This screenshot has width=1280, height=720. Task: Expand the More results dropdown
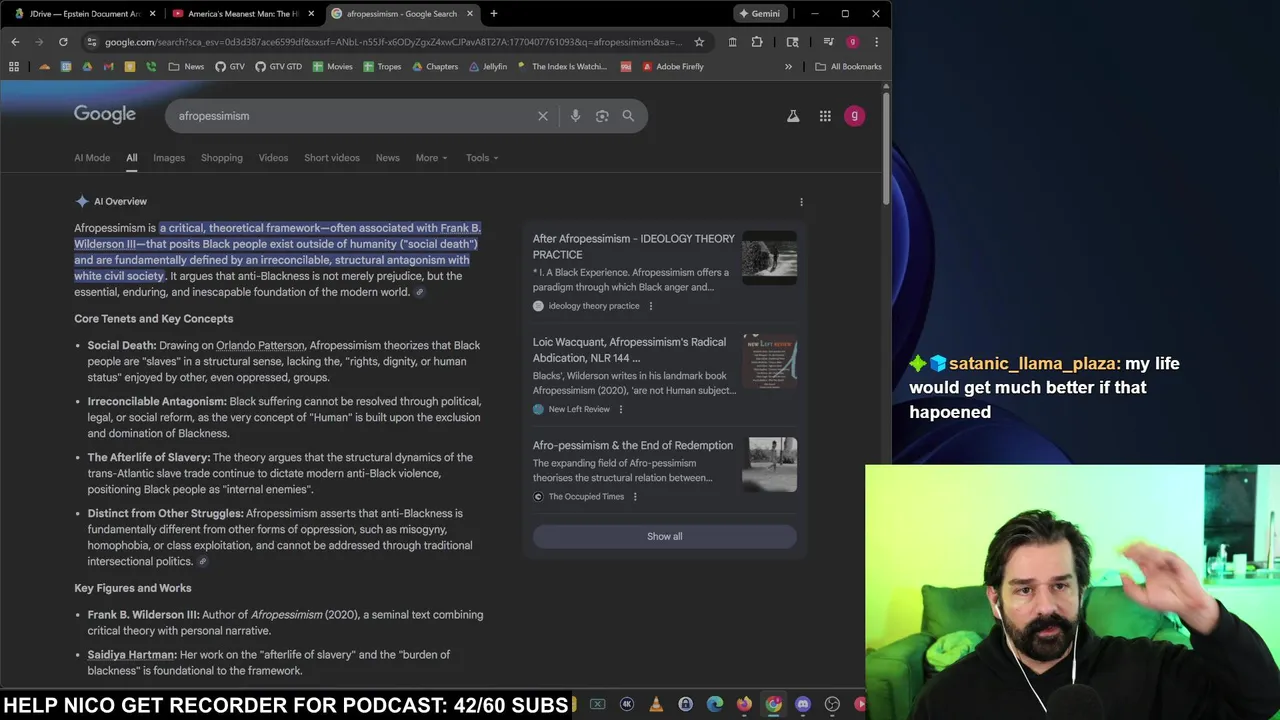431,157
